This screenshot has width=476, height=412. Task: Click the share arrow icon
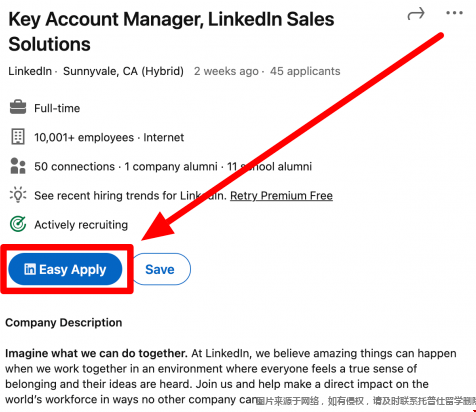point(416,14)
